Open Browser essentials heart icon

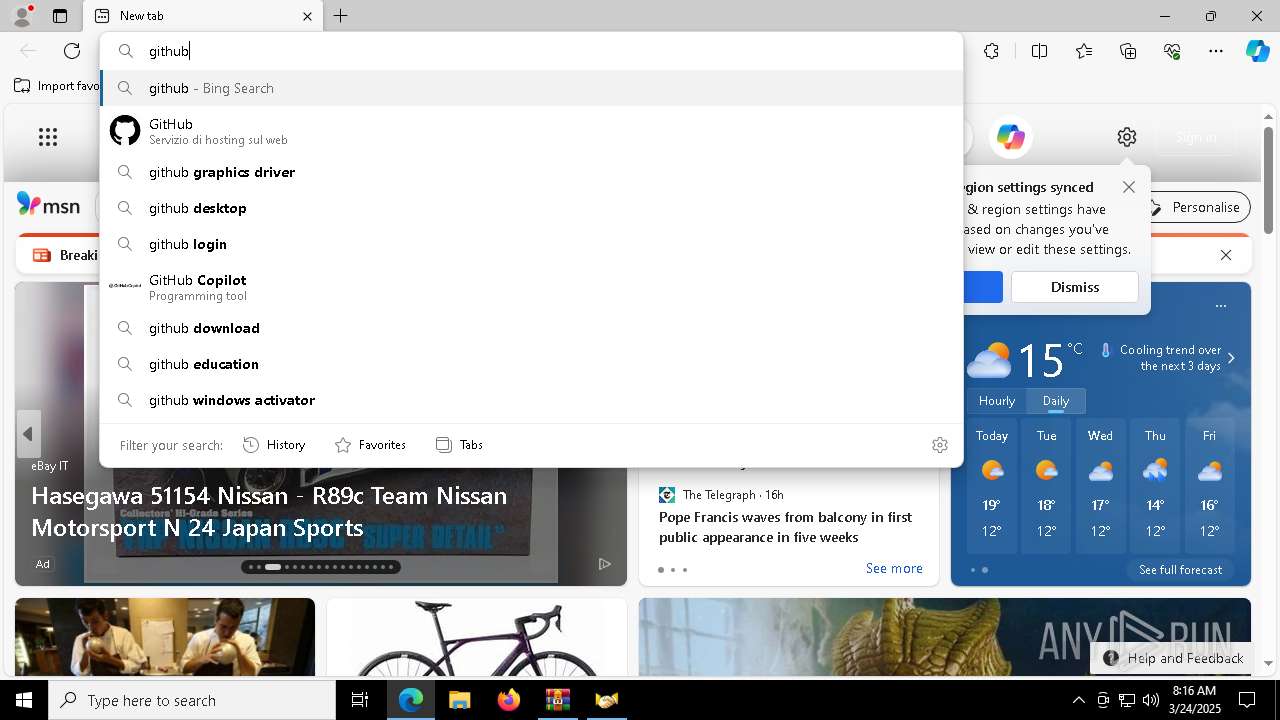tap(1172, 51)
